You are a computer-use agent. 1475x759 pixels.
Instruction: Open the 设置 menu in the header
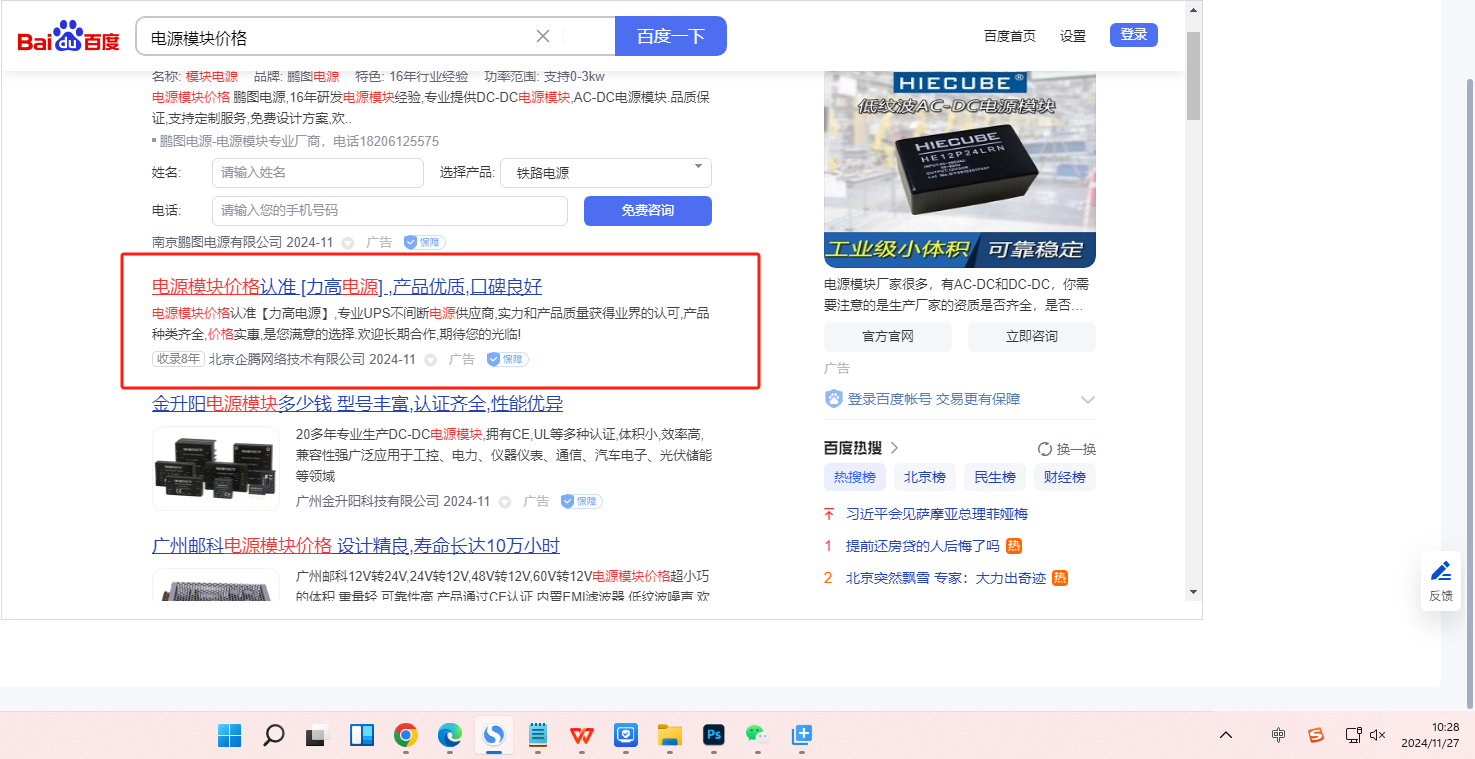1073,36
